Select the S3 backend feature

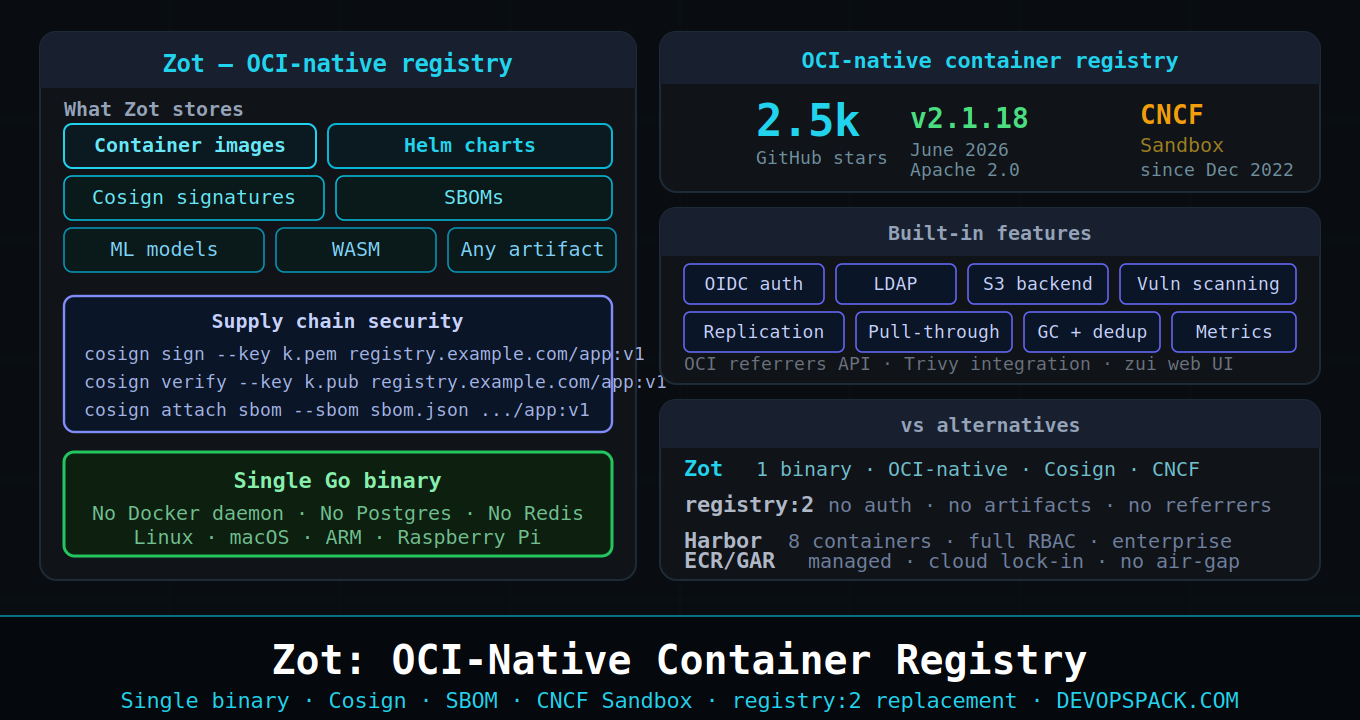coord(1038,284)
